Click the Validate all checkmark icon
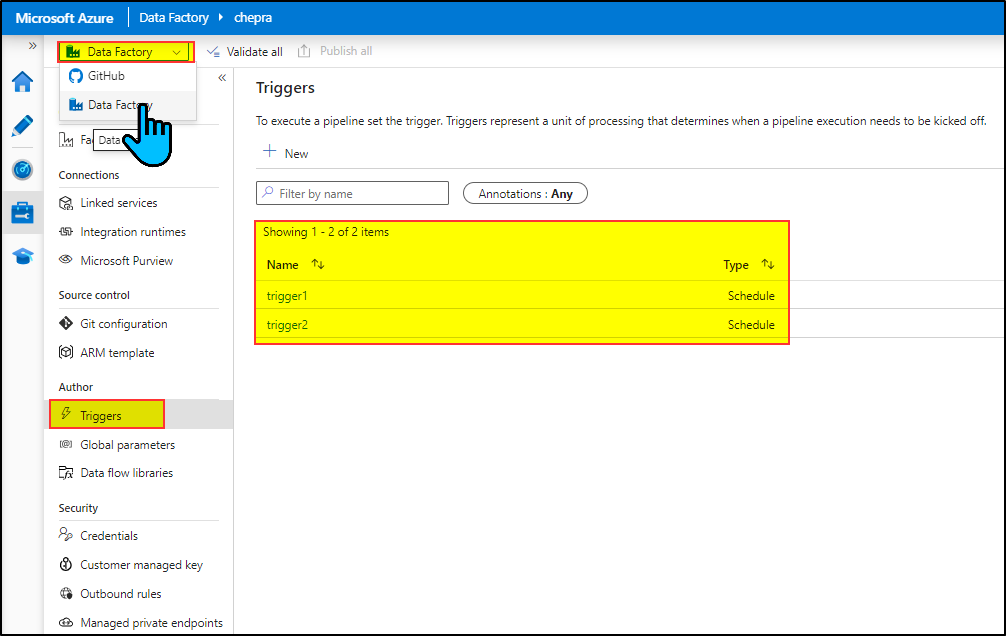This screenshot has height=636, width=1006. (214, 51)
